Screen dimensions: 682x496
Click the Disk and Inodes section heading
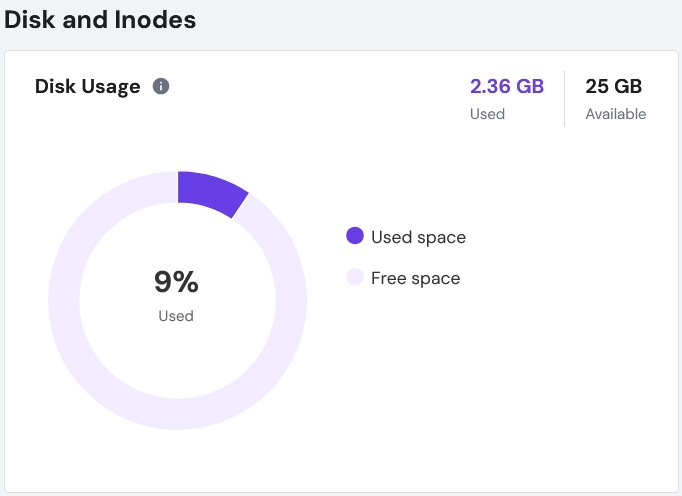[100, 18]
